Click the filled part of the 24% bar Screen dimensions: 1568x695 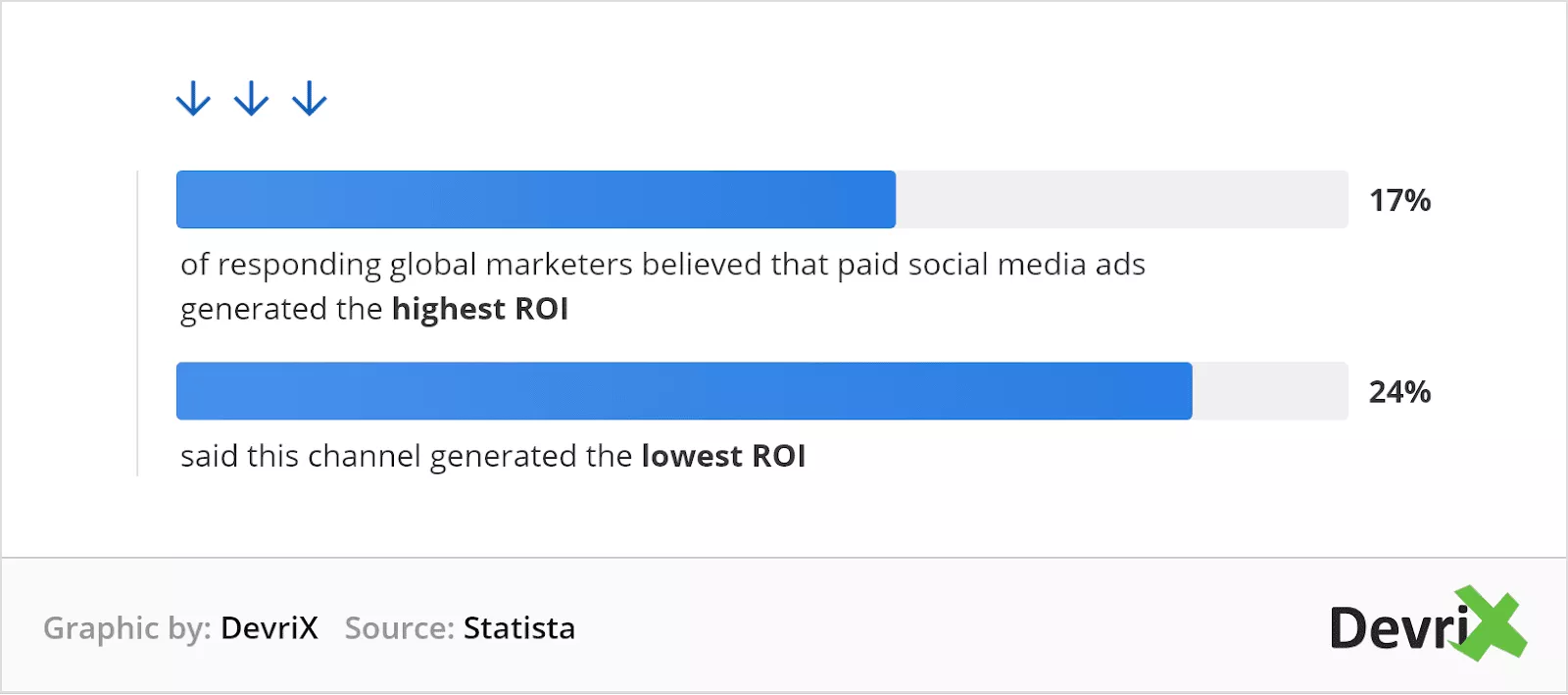click(684, 391)
